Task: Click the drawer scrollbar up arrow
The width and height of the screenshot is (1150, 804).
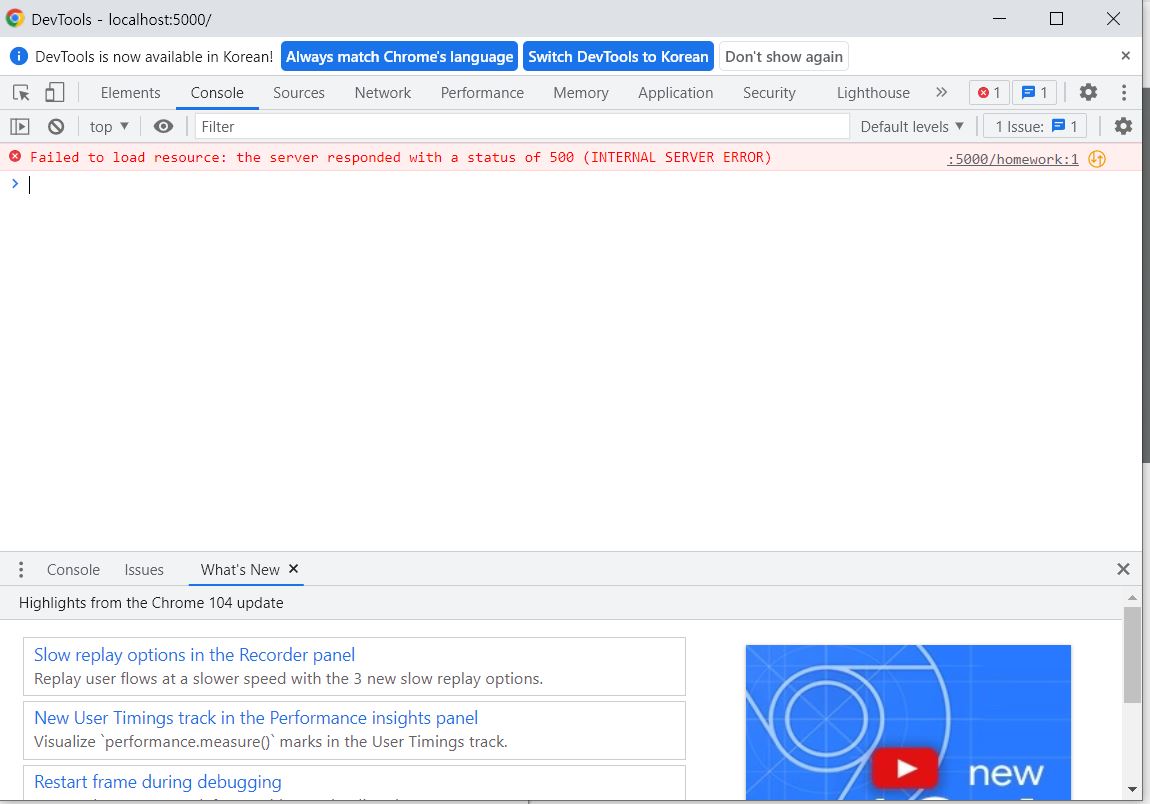Action: pos(1132,597)
